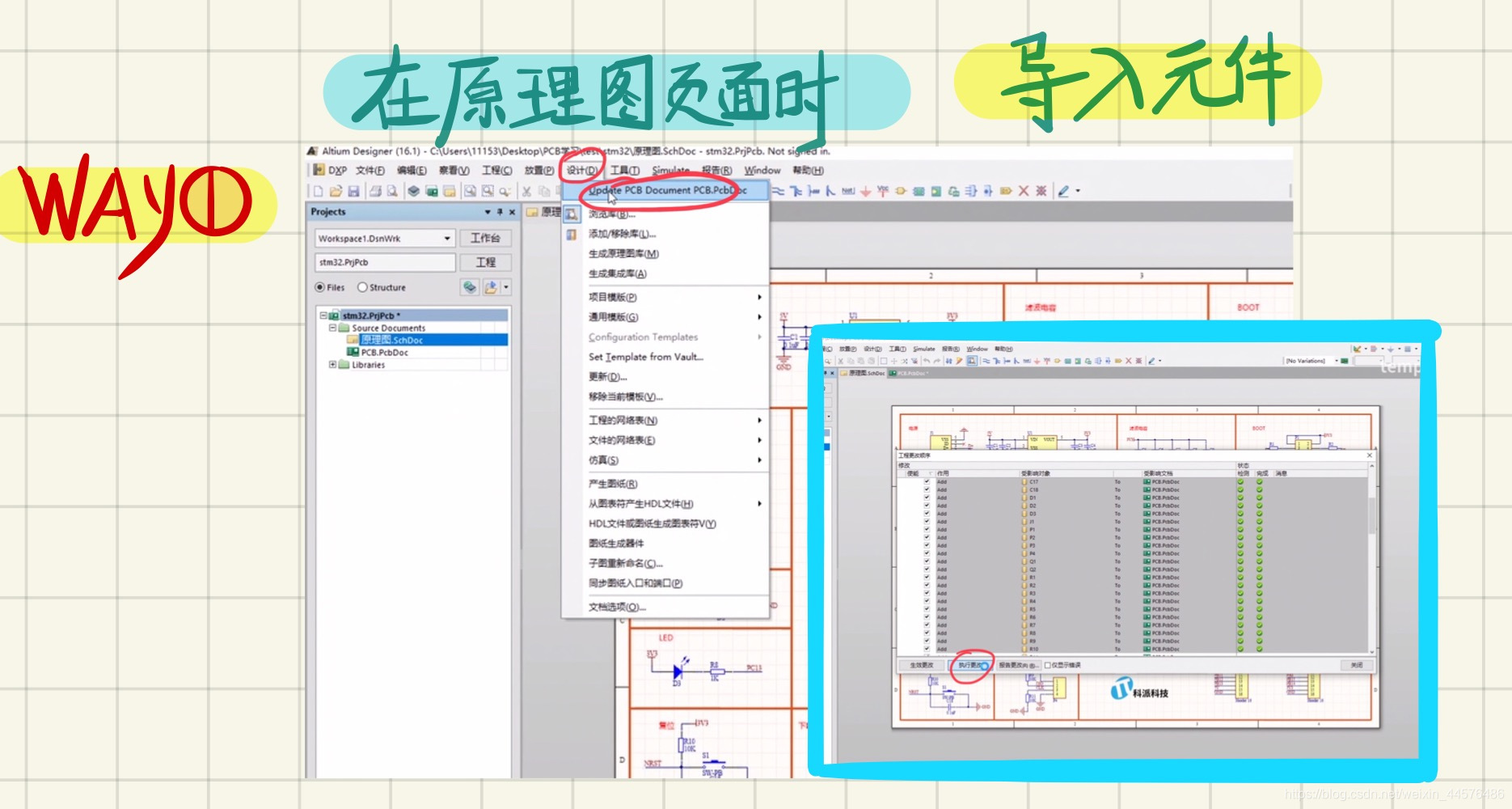Click the 生效更改 button in the dialog
This screenshot has width=1512, height=809.
922,665
